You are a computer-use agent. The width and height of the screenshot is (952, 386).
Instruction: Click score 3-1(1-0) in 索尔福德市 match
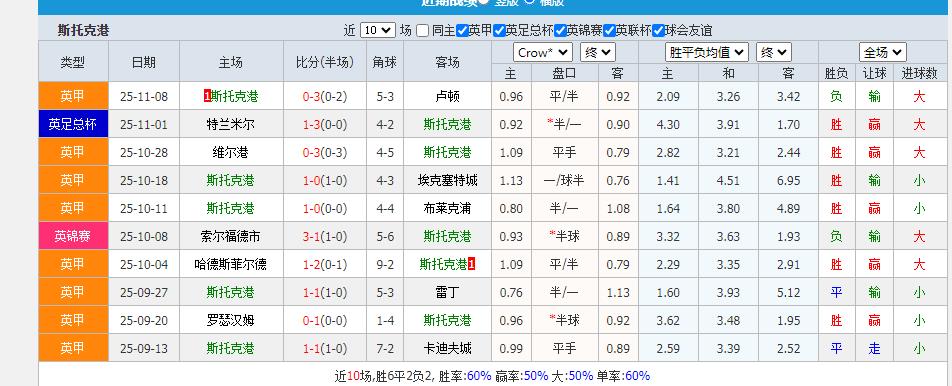(325, 236)
